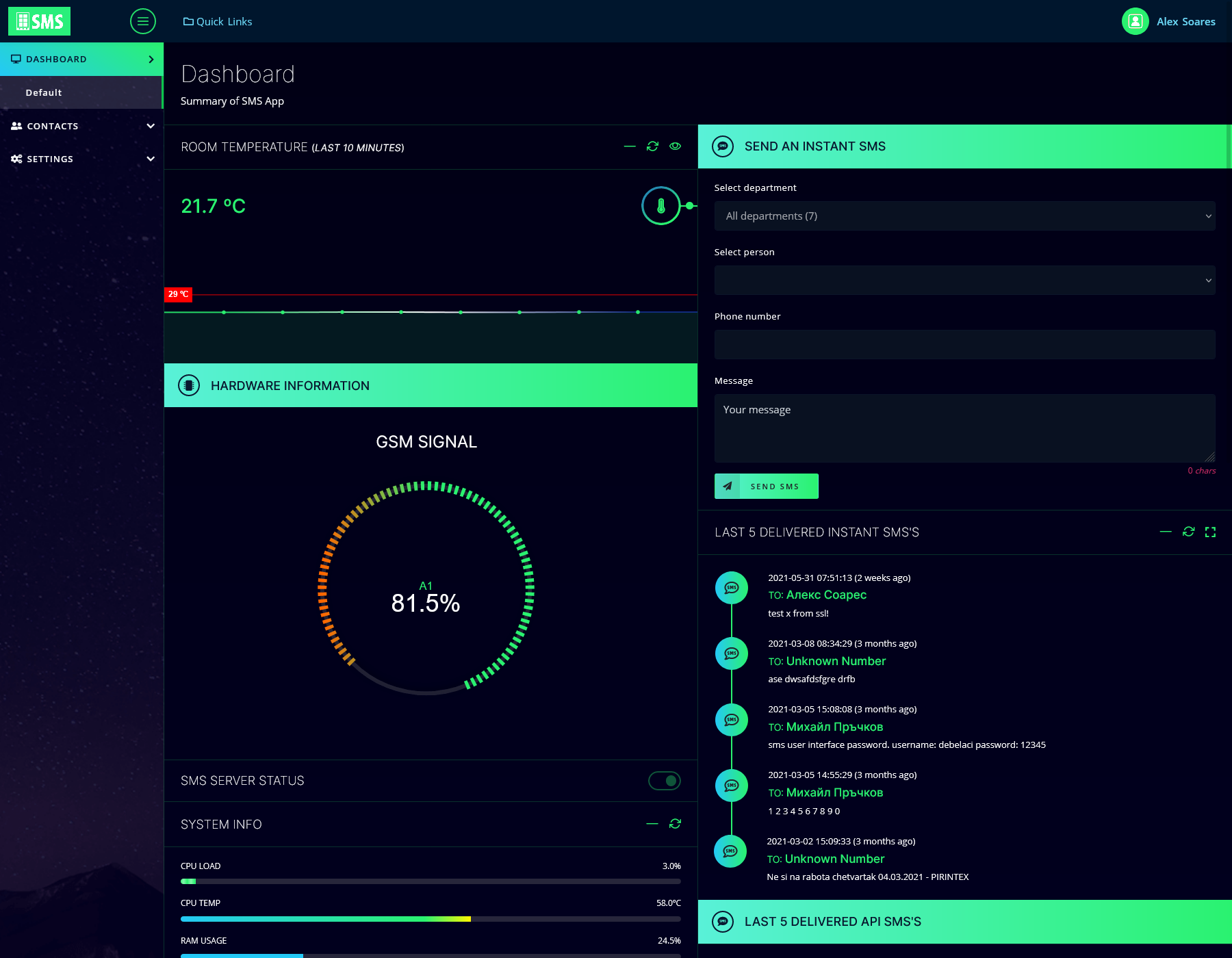The image size is (1232, 958).
Task: Click the hamburger menu toggle icon
Action: [143, 21]
